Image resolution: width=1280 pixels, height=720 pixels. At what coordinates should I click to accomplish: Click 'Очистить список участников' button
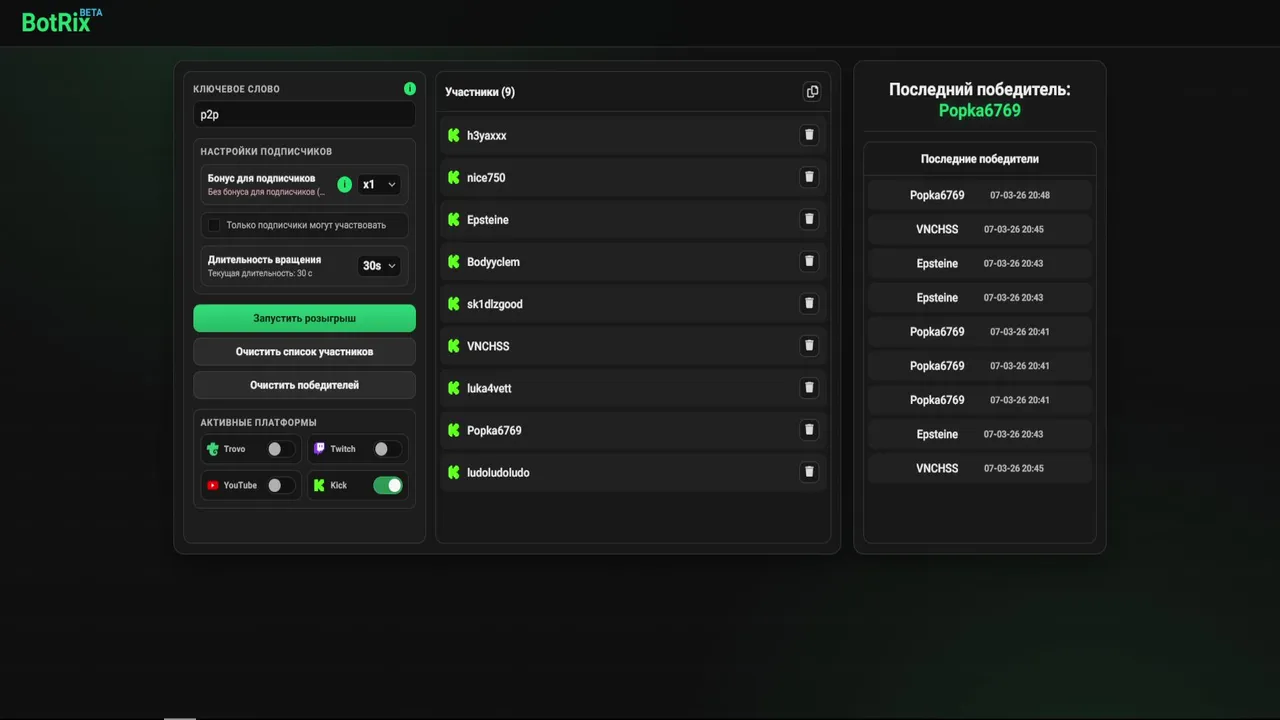[x=304, y=352]
